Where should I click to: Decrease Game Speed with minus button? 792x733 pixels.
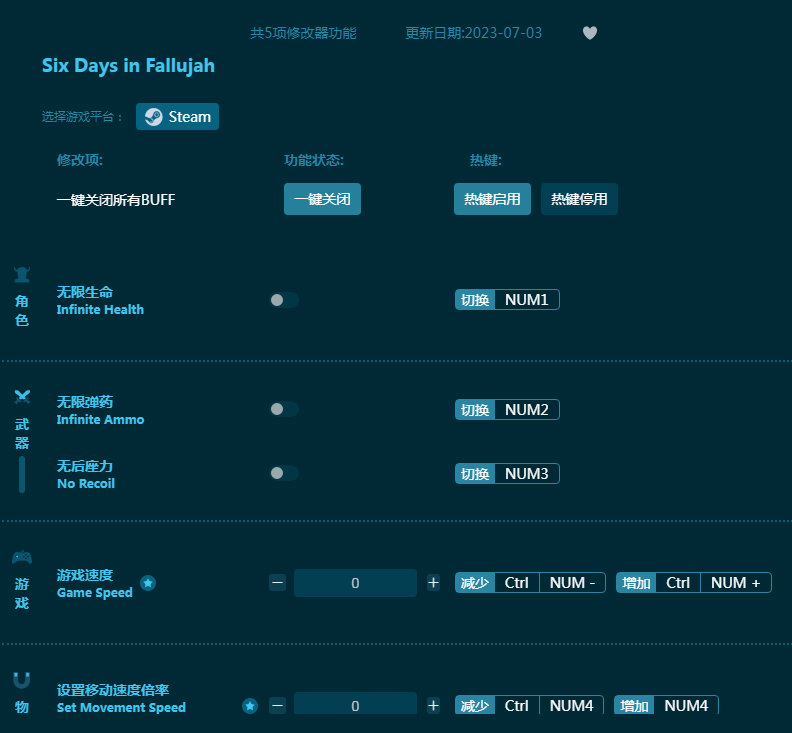point(277,582)
